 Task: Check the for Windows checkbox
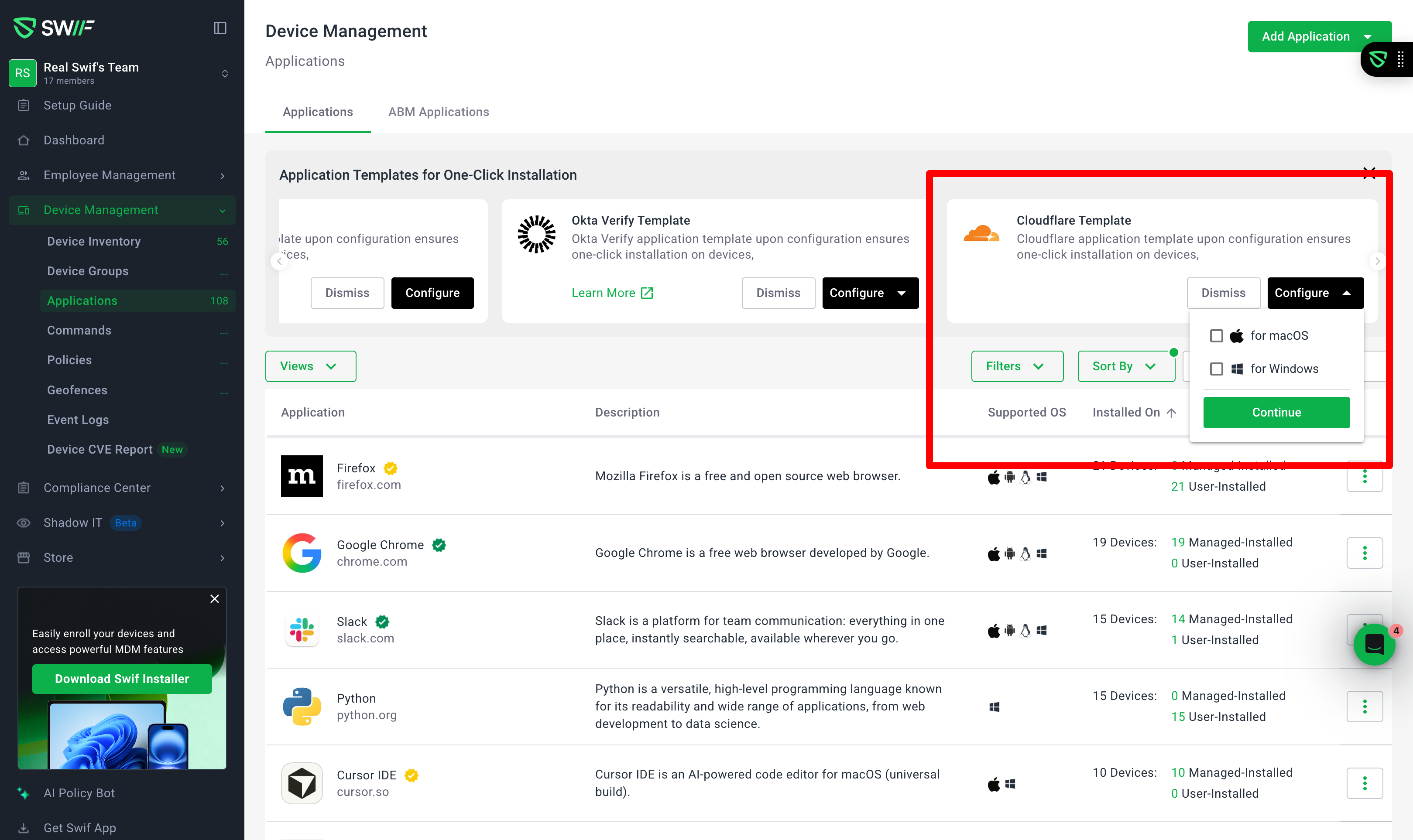[1216, 369]
